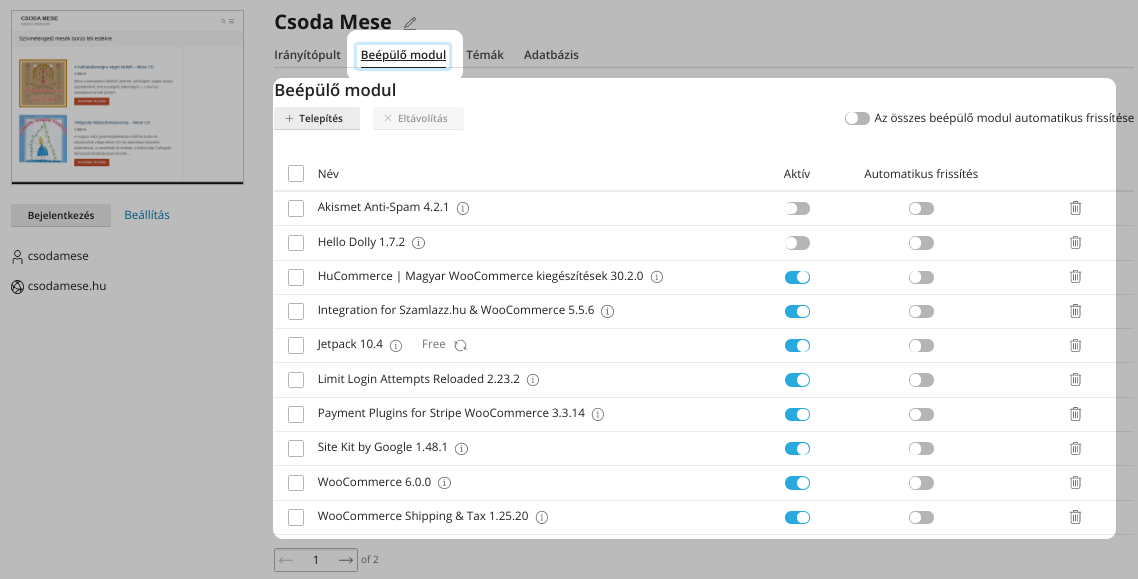Tick checkbox for WooCommerce Shipping & Tax
The width and height of the screenshot is (1138, 579).
tap(296, 517)
